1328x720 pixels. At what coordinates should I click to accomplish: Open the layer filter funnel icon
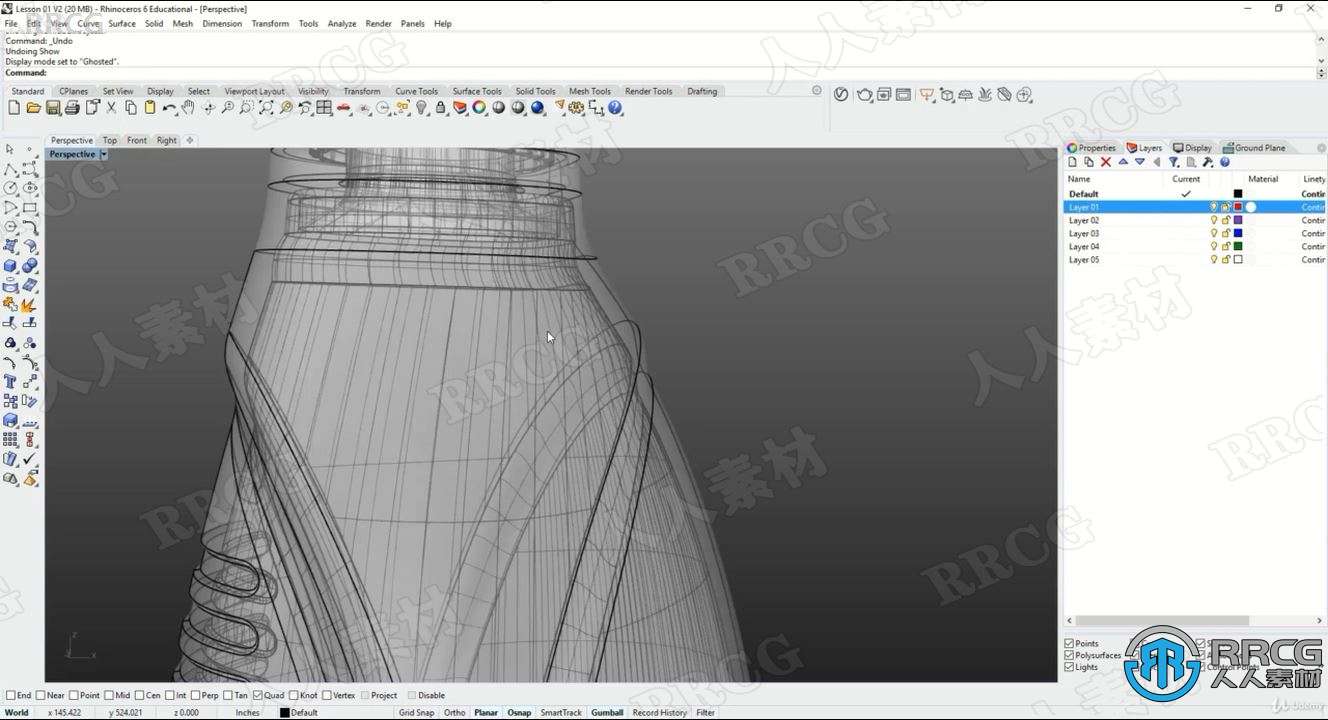tap(1174, 162)
